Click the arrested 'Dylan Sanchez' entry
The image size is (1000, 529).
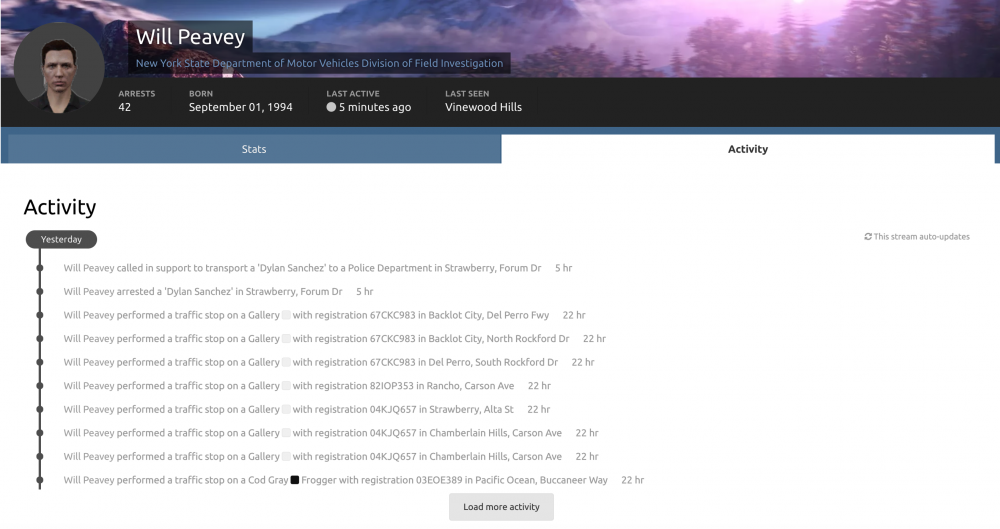pos(203,292)
